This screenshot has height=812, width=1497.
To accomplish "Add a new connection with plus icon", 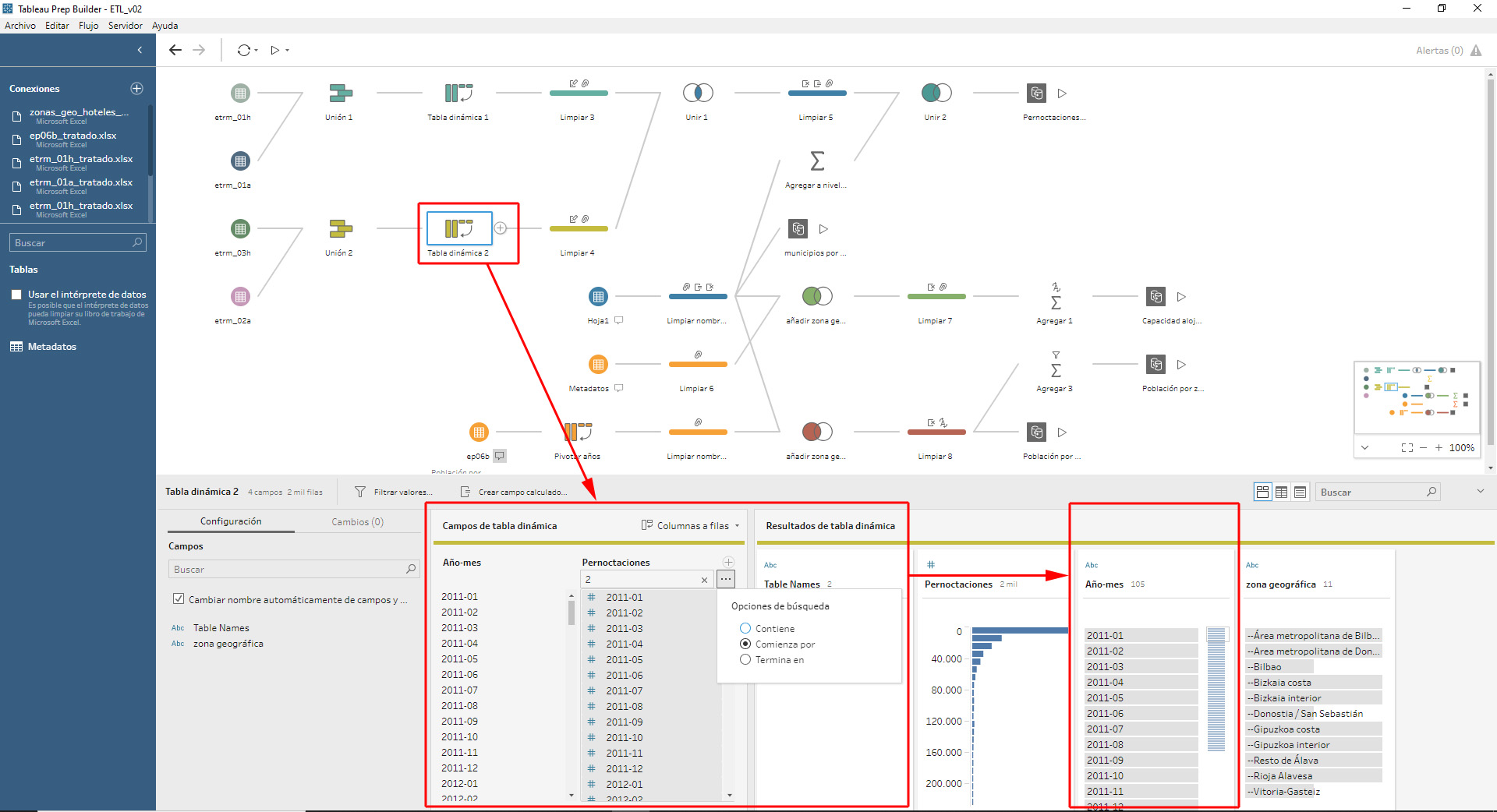I will [x=137, y=88].
